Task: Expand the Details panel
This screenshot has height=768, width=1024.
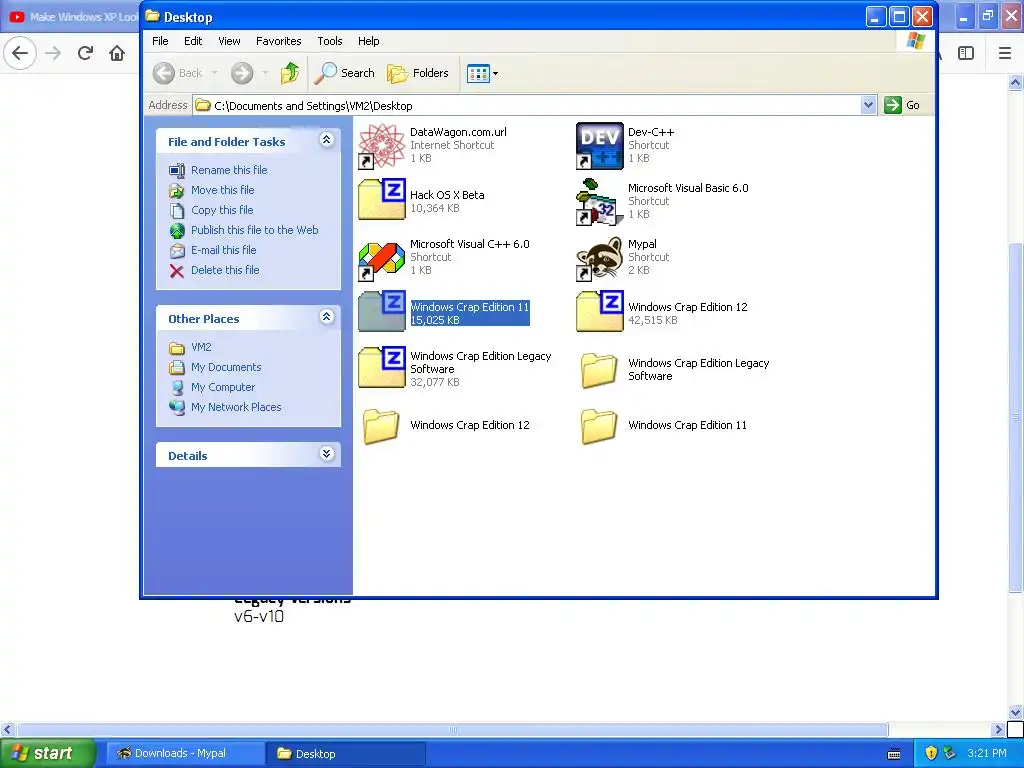Action: click(x=327, y=454)
